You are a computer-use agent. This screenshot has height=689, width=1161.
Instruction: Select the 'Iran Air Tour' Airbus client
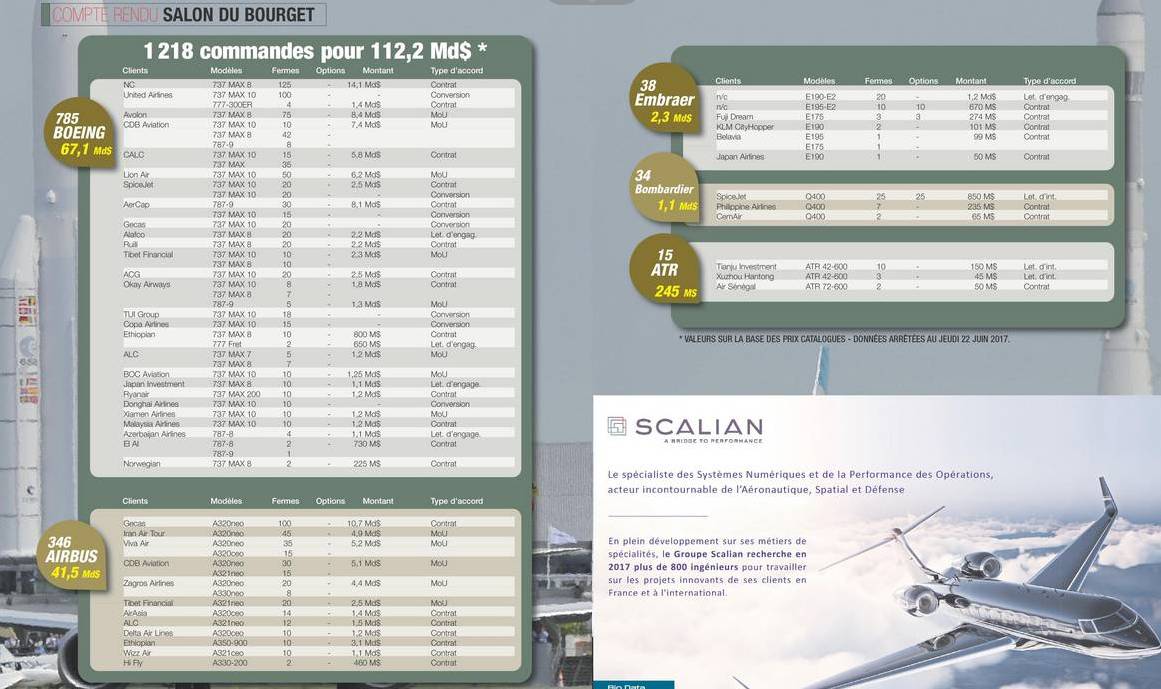(x=144, y=533)
